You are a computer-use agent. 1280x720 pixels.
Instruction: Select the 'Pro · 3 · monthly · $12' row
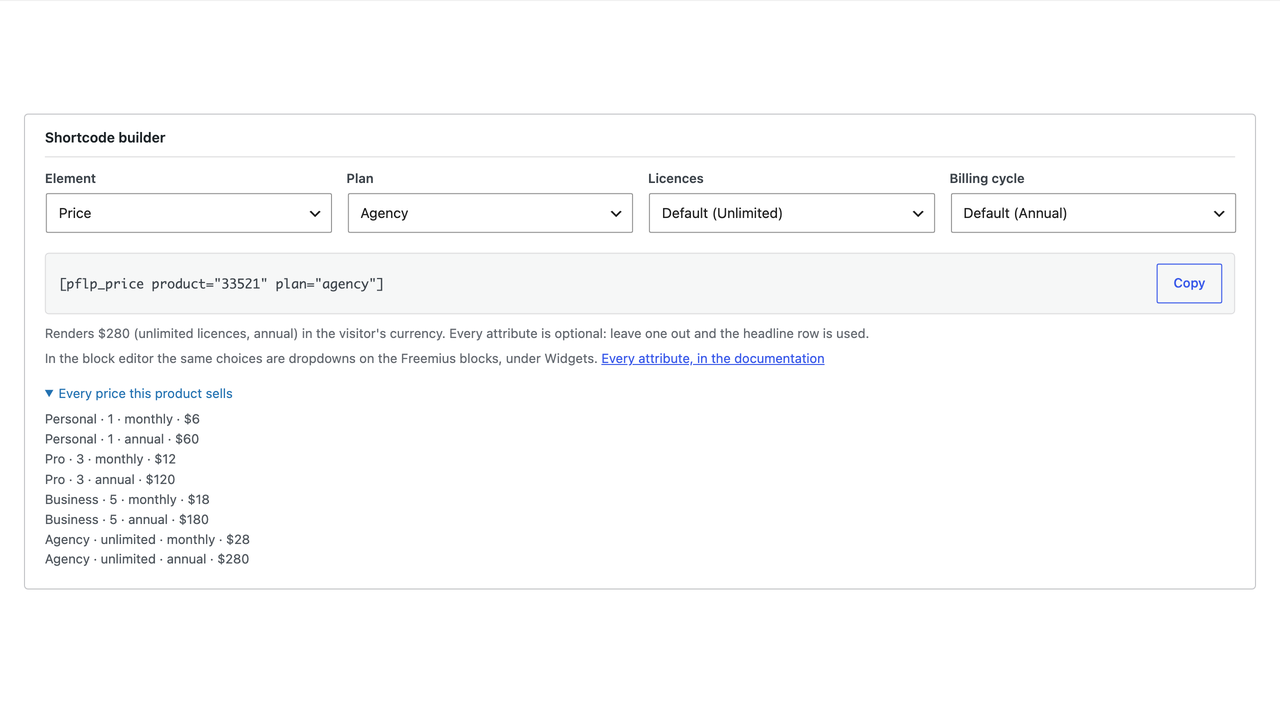(110, 459)
